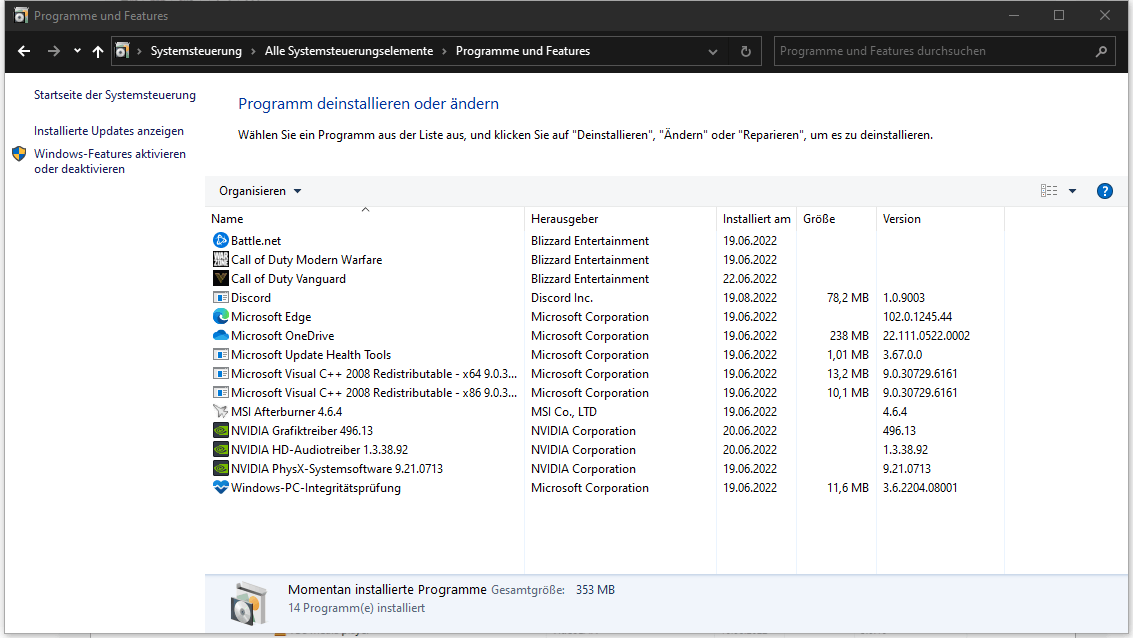Select Windows-PC-Integritätsprüfung entry

(316, 488)
